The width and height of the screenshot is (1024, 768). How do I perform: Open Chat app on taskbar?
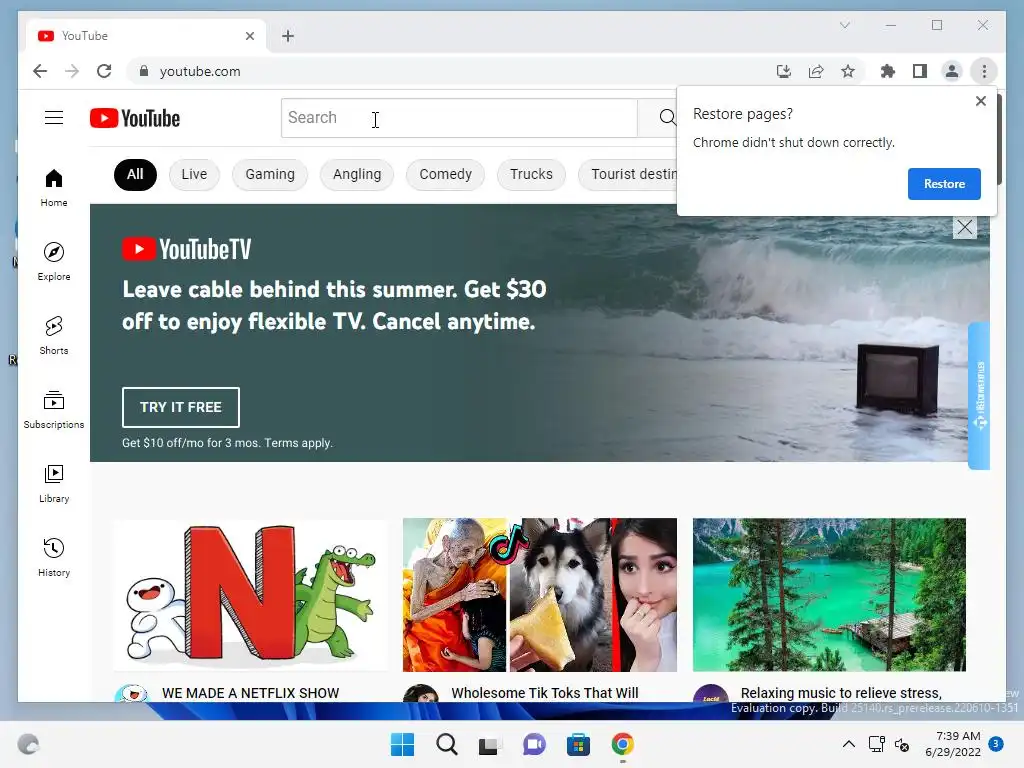click(x=534, y=744)
